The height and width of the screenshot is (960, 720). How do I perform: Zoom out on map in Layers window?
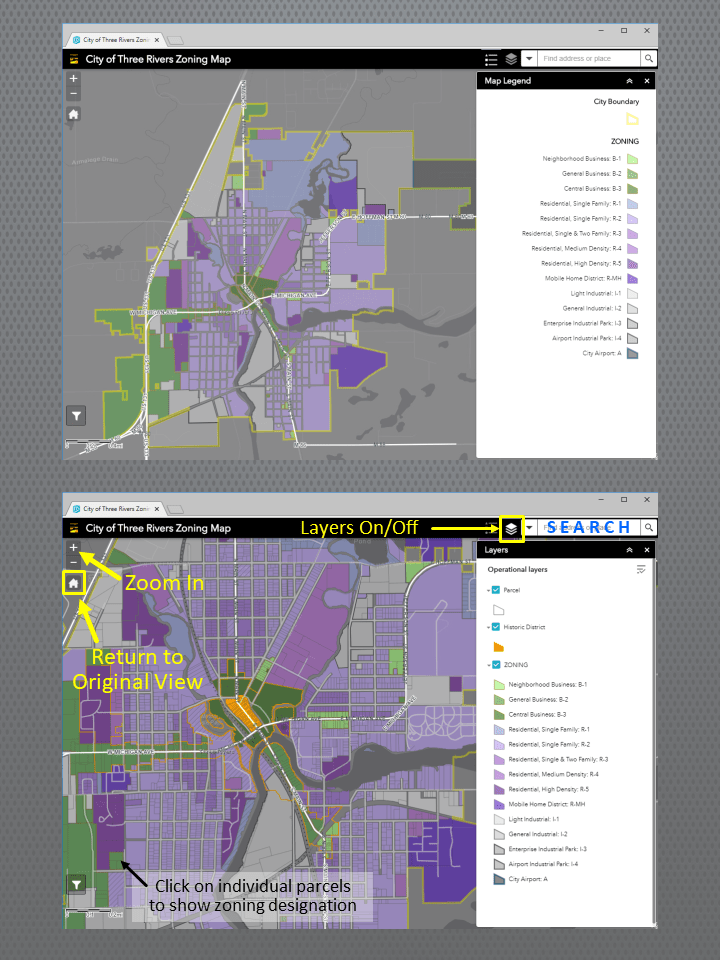click(x=73, y=563)
